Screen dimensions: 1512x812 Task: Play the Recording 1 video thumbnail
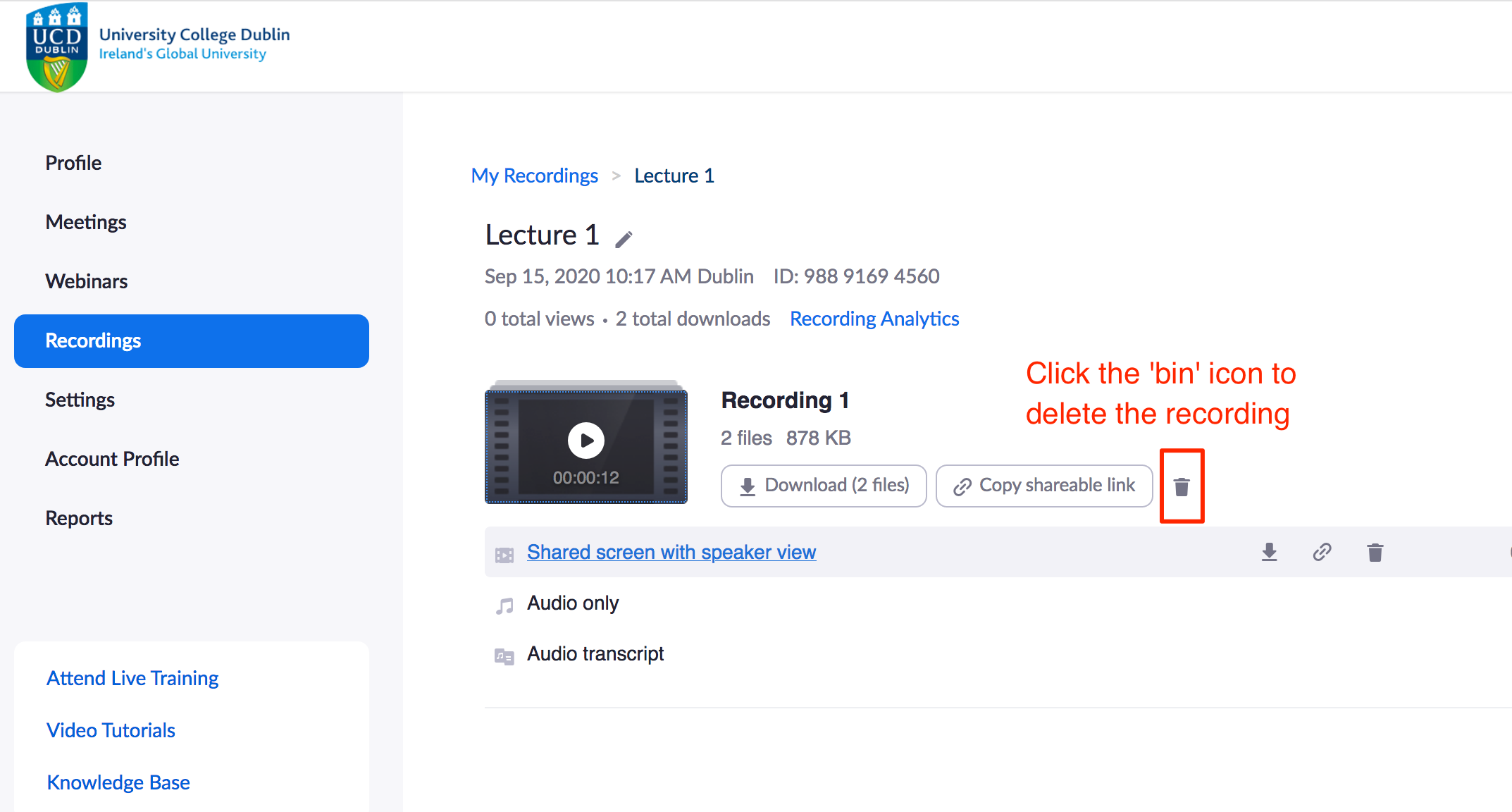point(586,441)
